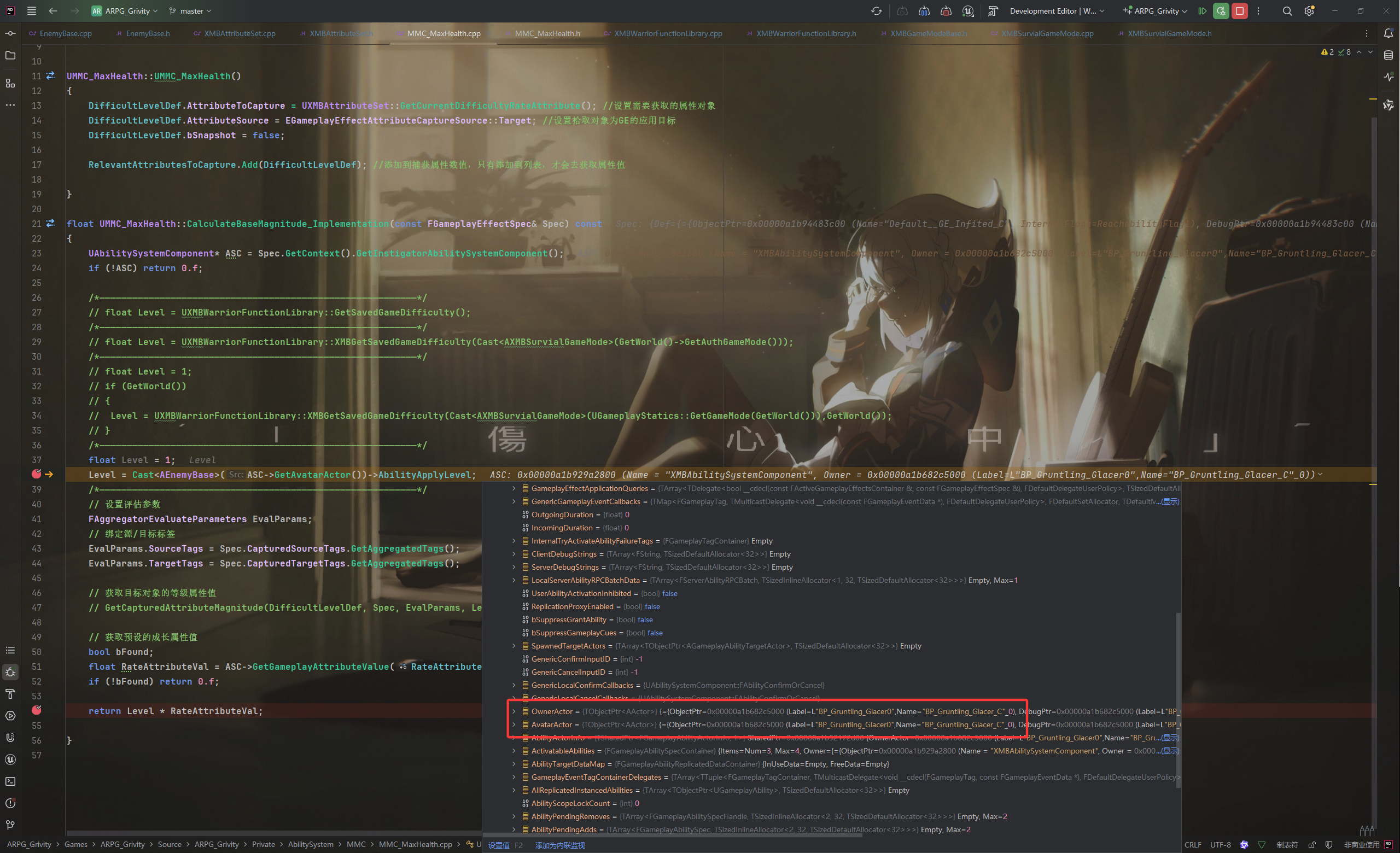Click the 设置值 (set value) link

click(499, 845)
